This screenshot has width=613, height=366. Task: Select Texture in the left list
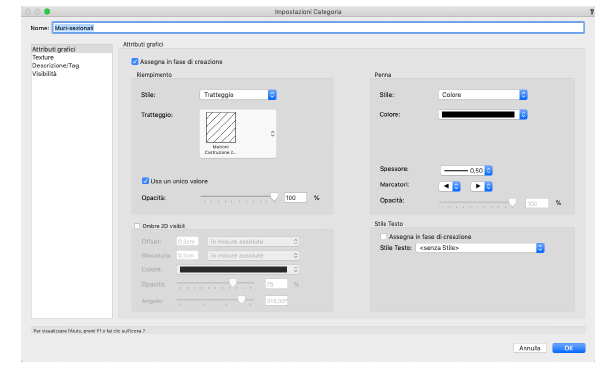[72, 57]
